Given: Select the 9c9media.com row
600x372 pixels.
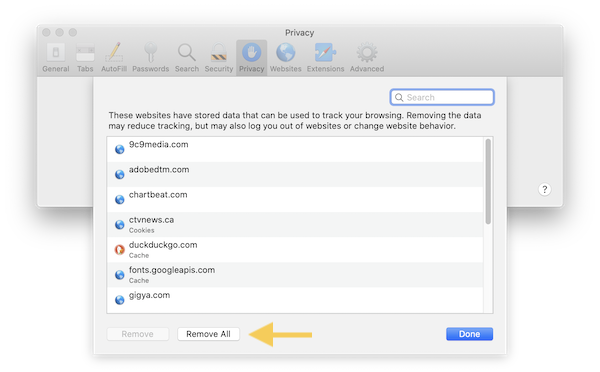Looking at the screenshot, I should (x=295, y=149).
